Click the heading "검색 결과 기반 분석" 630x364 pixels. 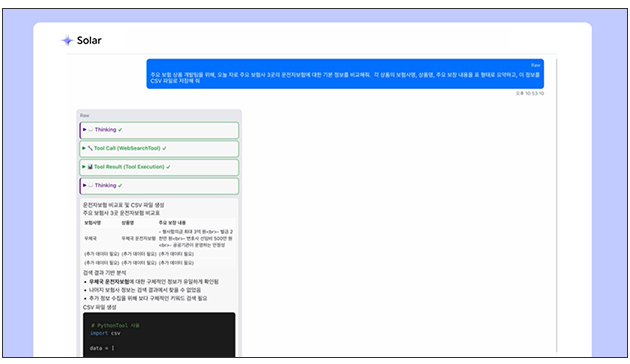104,273
